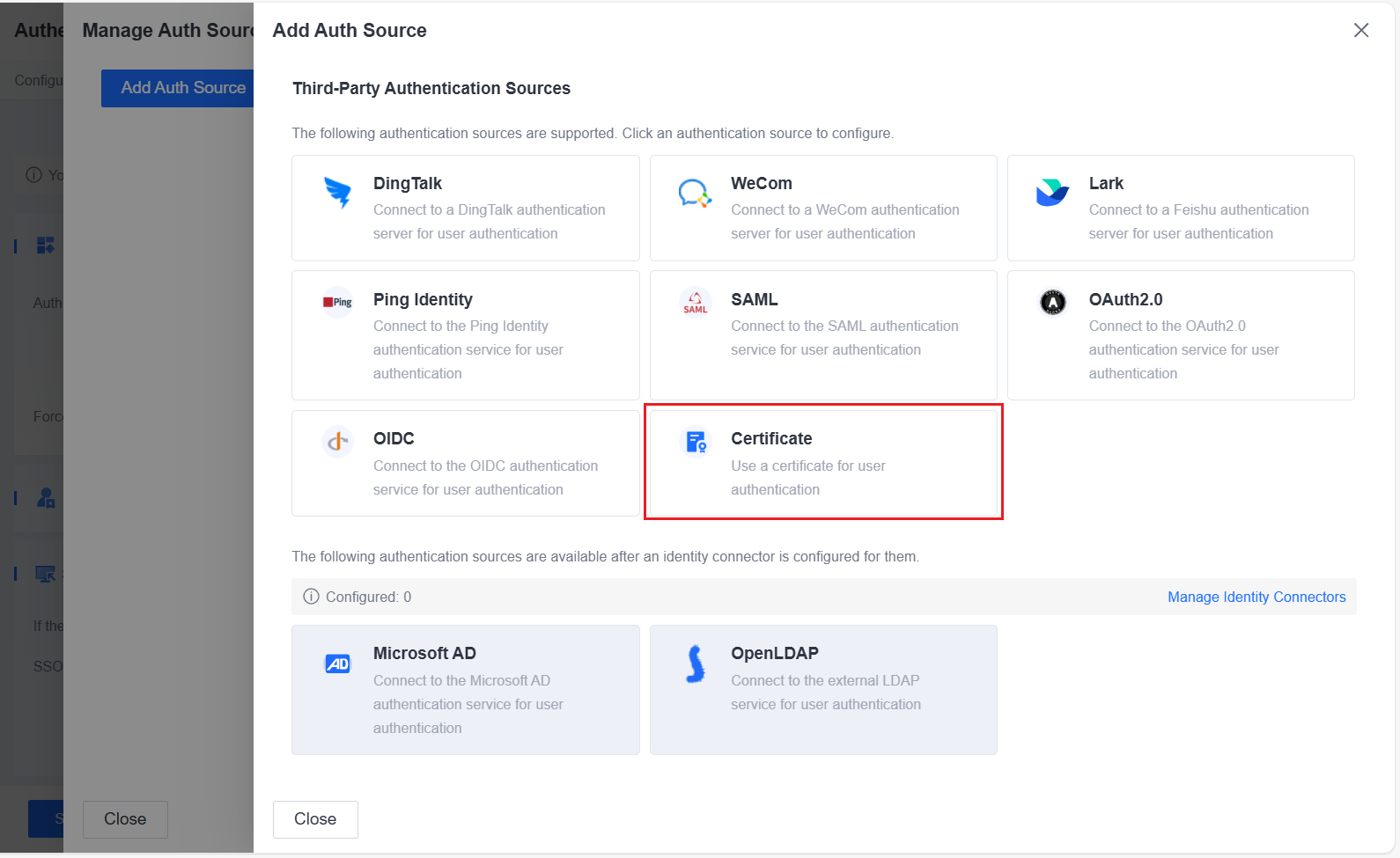
Task: Select the Microsoft AD card title
Action: coord(424,653)
